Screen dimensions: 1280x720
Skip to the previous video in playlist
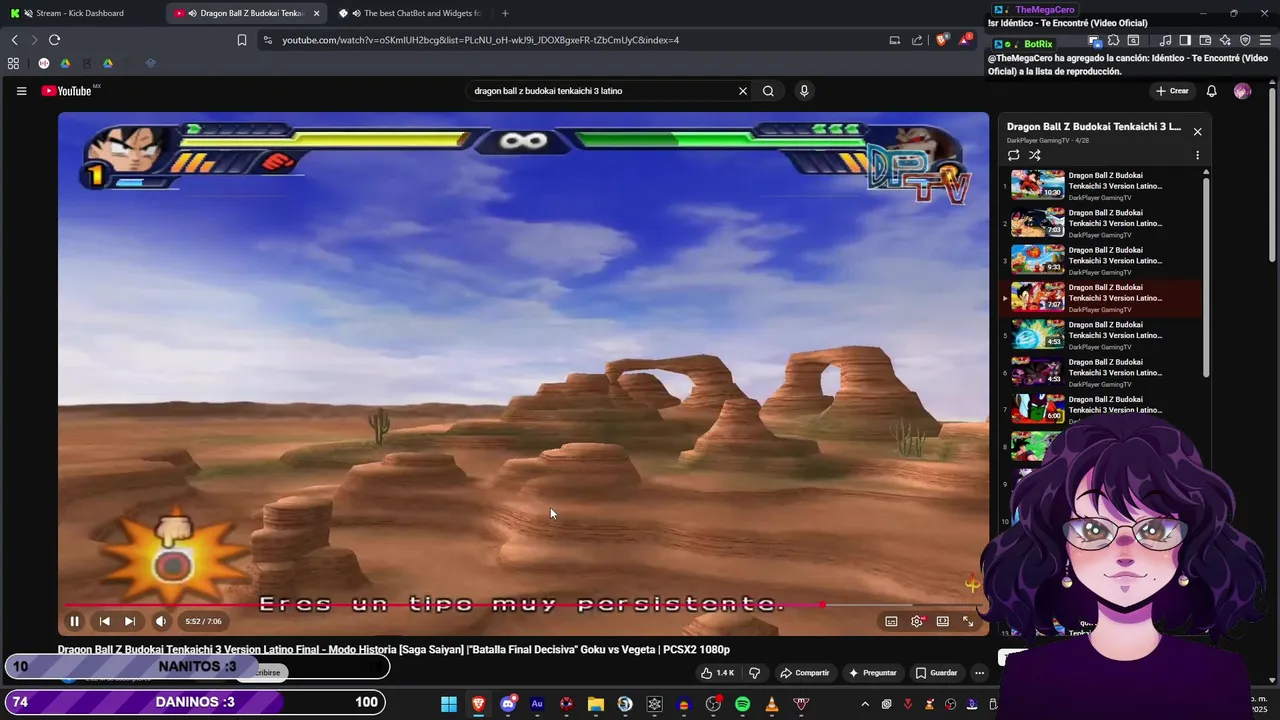click(x=104, y=621)
